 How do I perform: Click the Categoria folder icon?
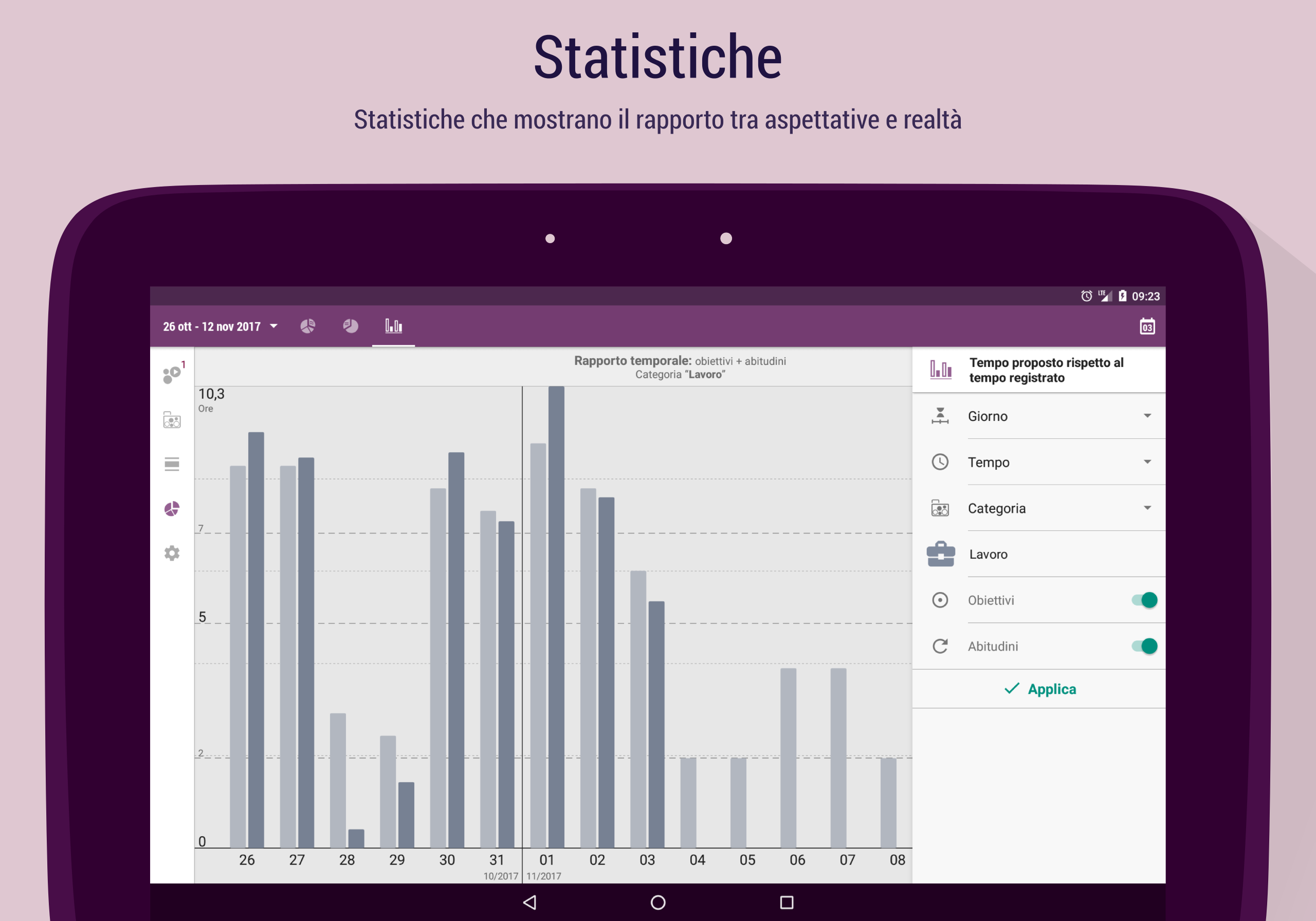940,508
